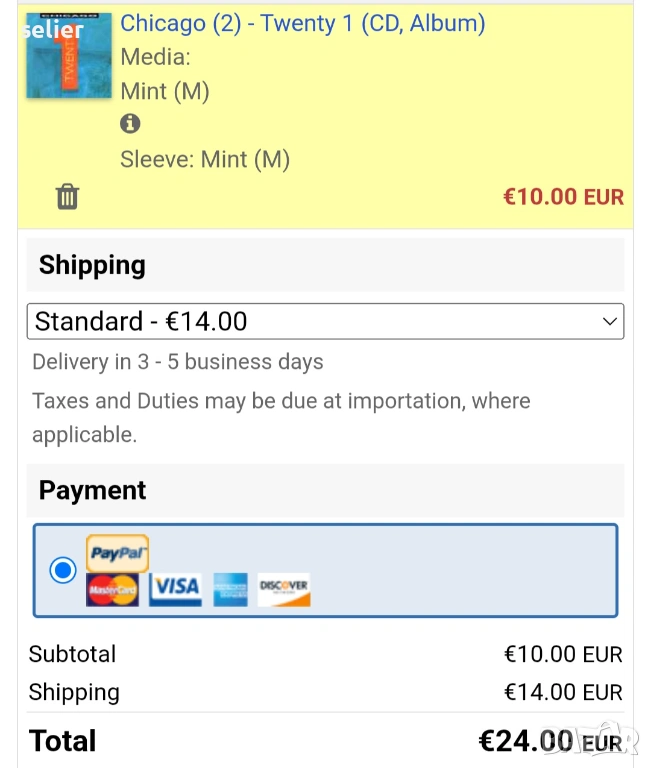This screenshot has width=651, height=768.
Task: Click the media condition info icon
Action: [130, 124]
